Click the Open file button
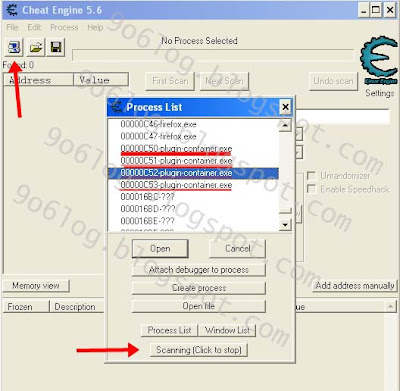The width and height of the screenshot is (400, 391). (x=199, y=306)
